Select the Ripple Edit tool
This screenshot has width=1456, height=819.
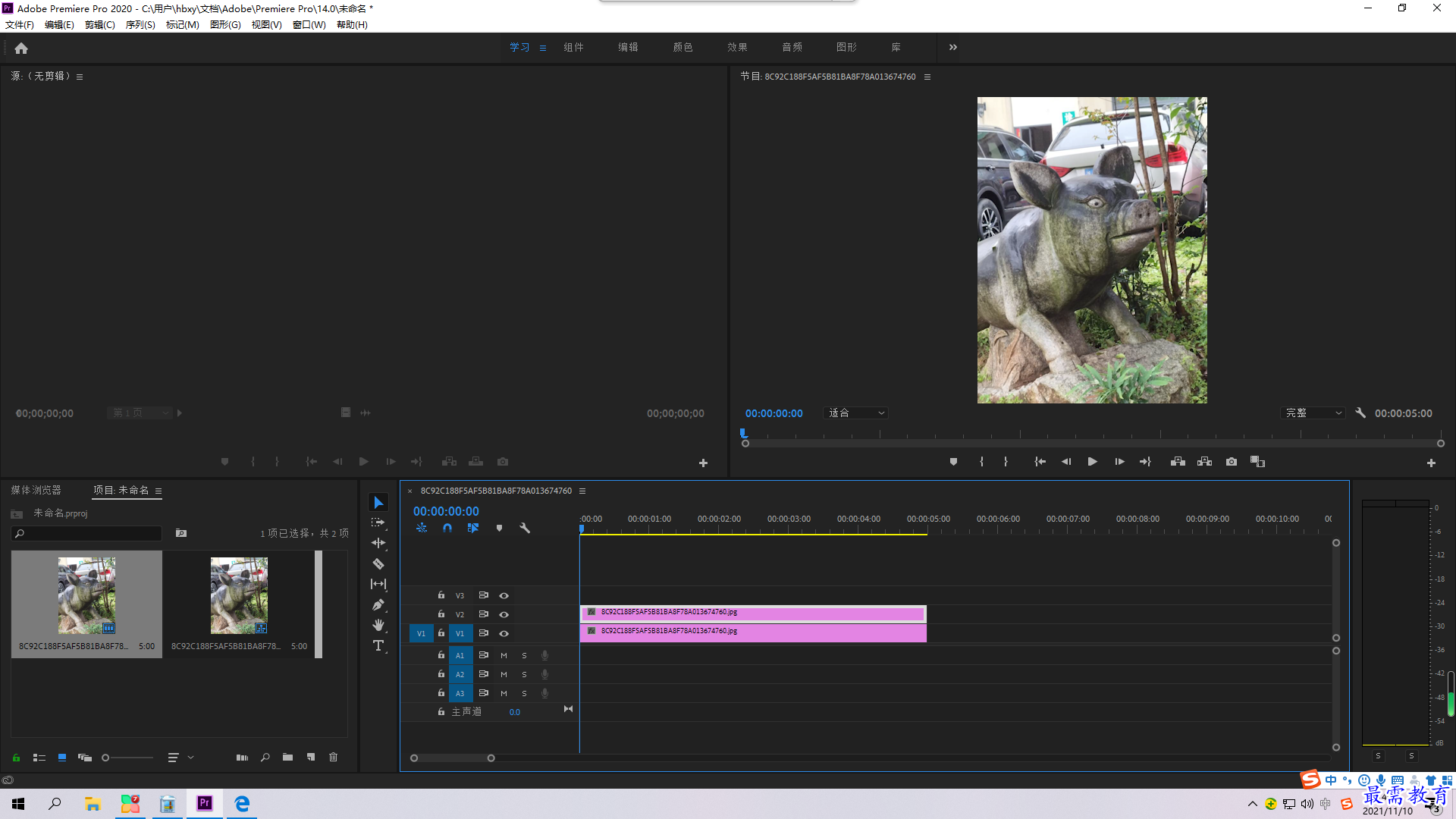(378, 543)
